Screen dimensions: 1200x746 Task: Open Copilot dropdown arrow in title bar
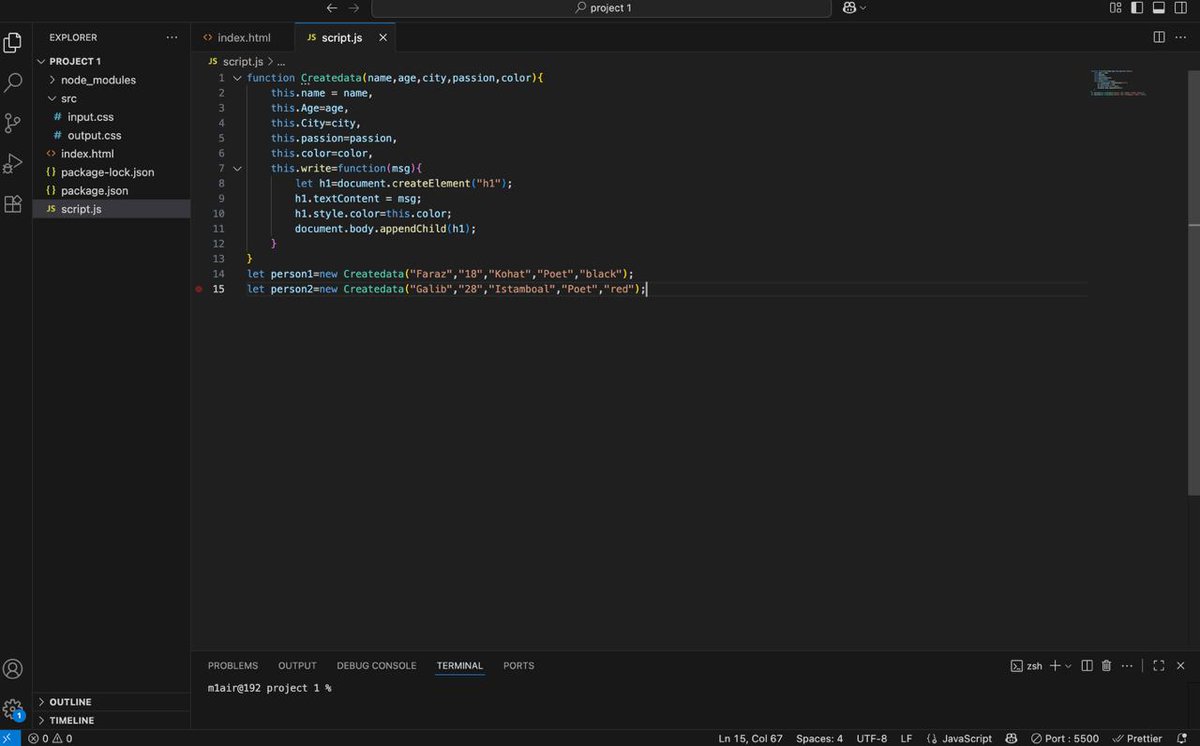pyautogui.click(x=863, y=8)
